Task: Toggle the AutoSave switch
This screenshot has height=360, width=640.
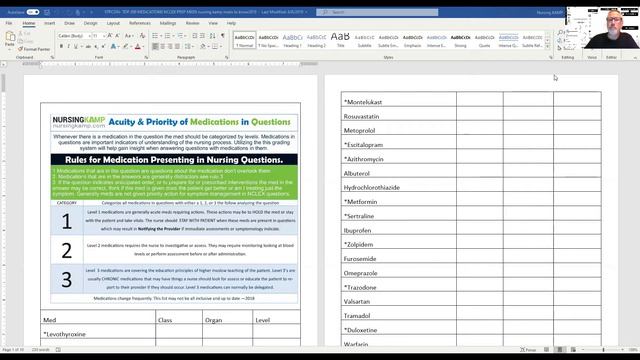Action: 33,12
